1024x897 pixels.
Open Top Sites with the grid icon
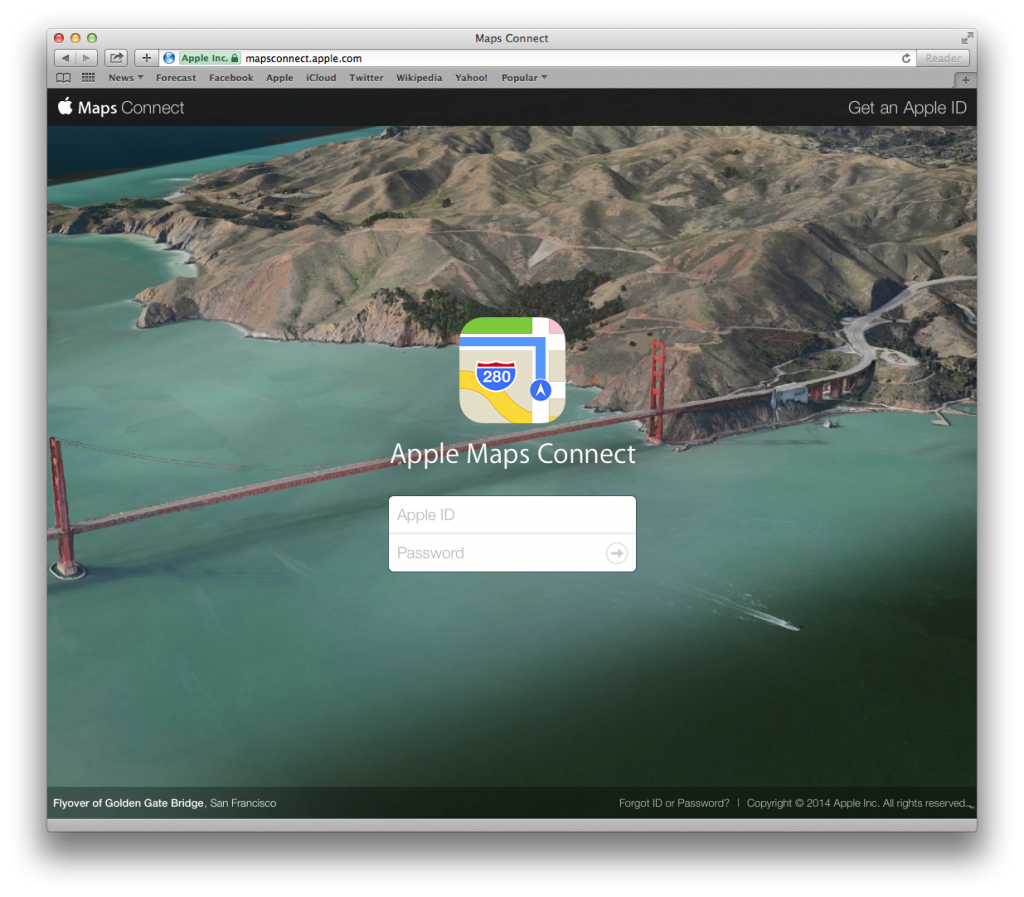(x=88, y=77)
